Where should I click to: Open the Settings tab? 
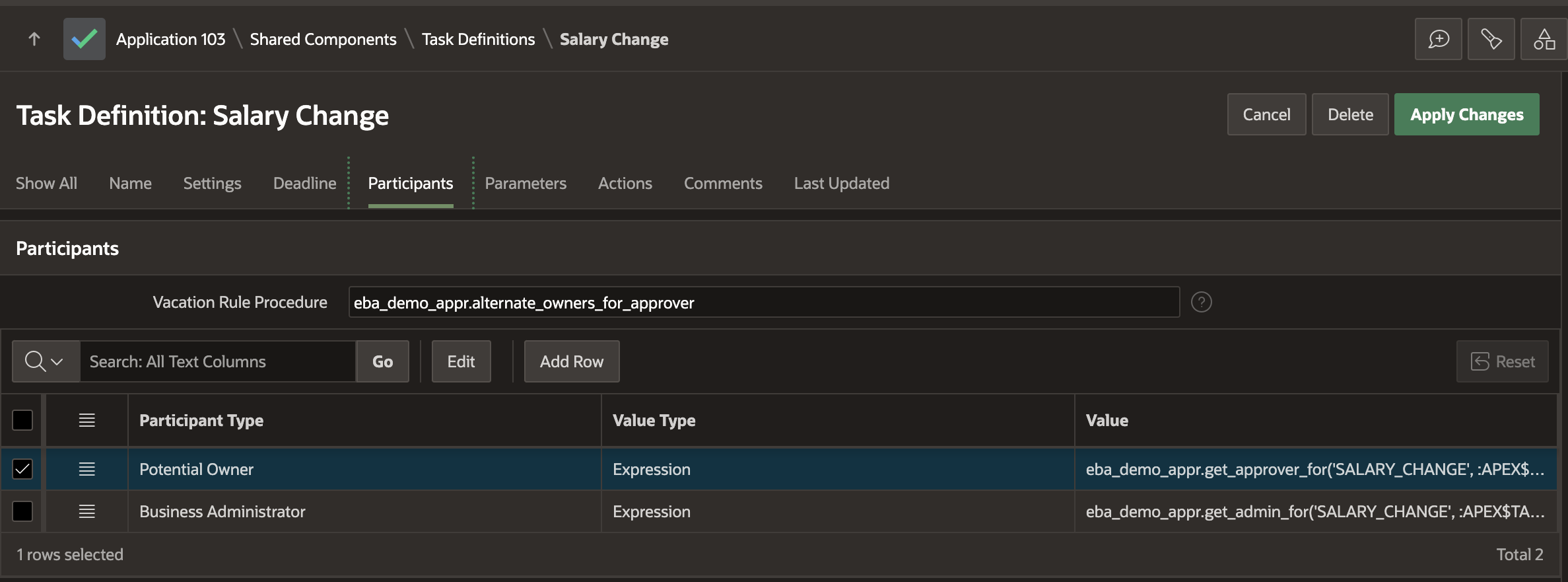point(212,183)
